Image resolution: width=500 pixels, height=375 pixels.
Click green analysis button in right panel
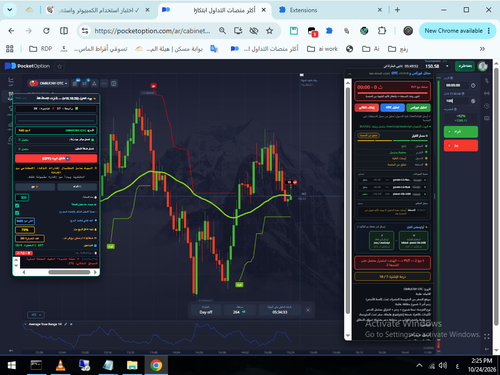[x=418, y=107]
